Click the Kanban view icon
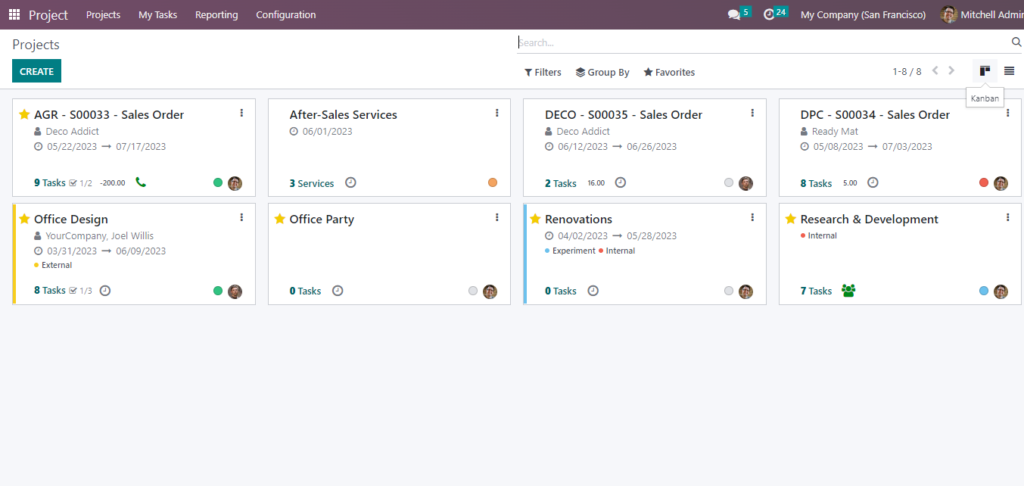 (985, 71)
